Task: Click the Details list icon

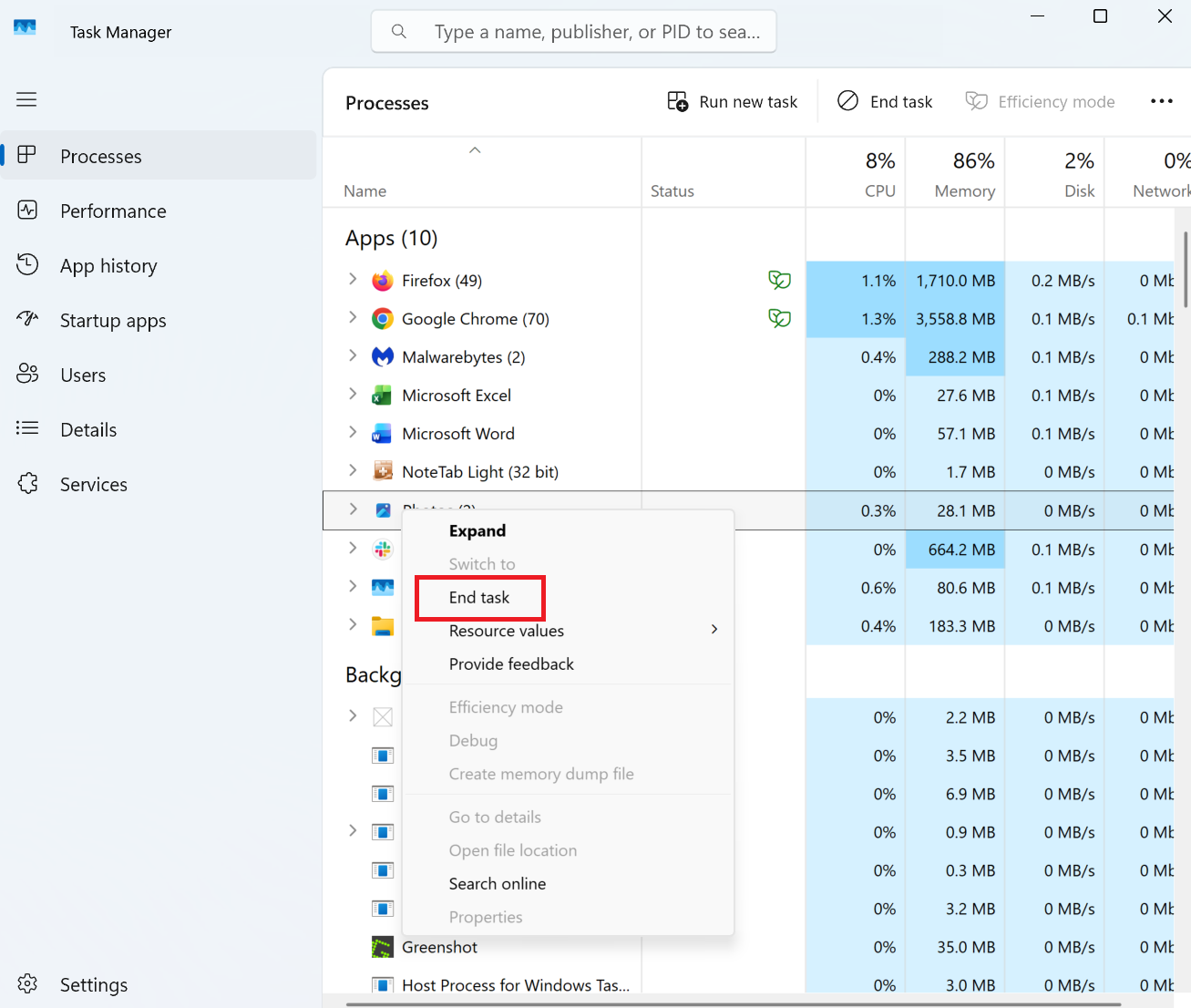Action: coord(27,428)
